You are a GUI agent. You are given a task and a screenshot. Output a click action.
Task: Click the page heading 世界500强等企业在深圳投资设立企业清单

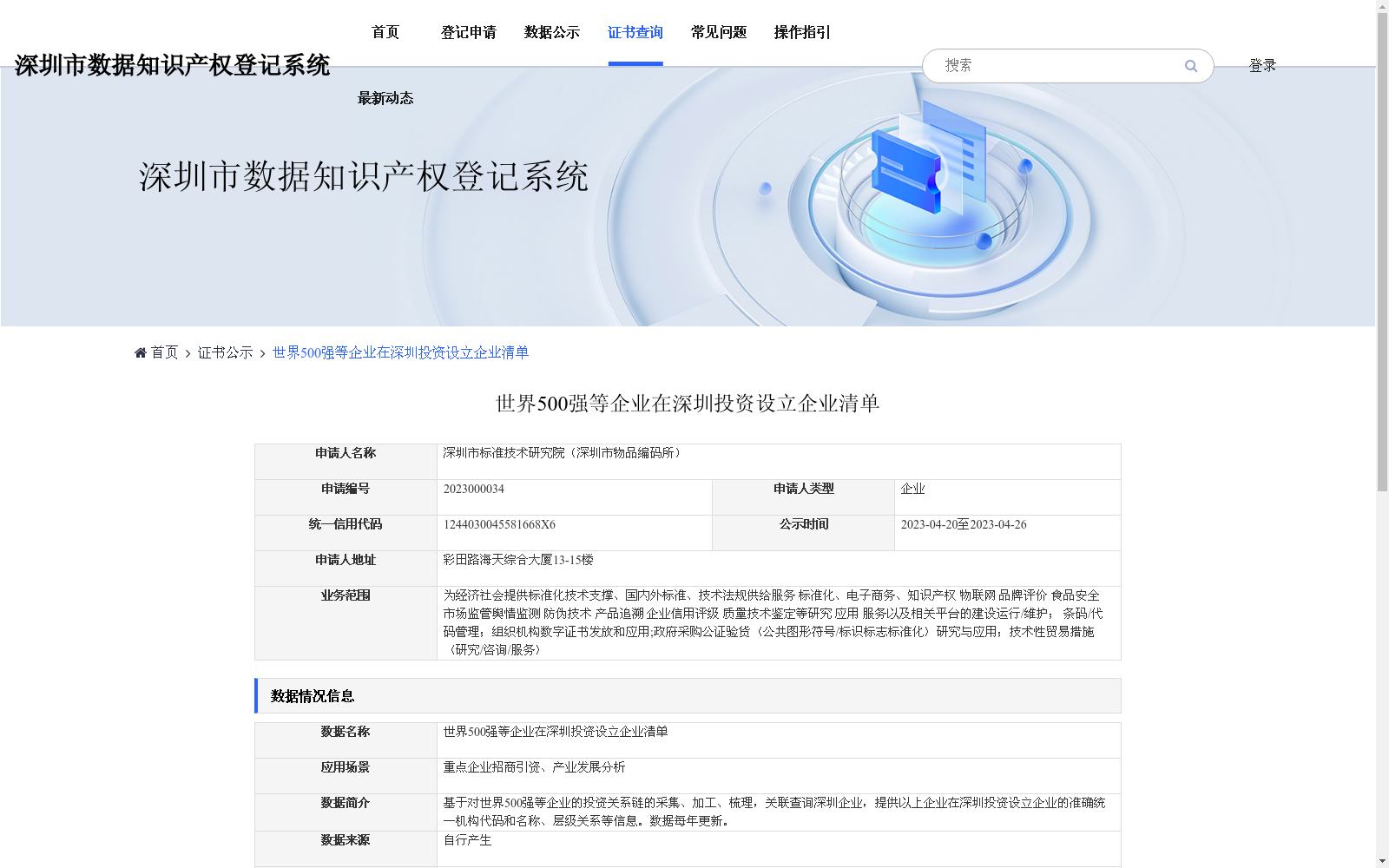(688, 404)
